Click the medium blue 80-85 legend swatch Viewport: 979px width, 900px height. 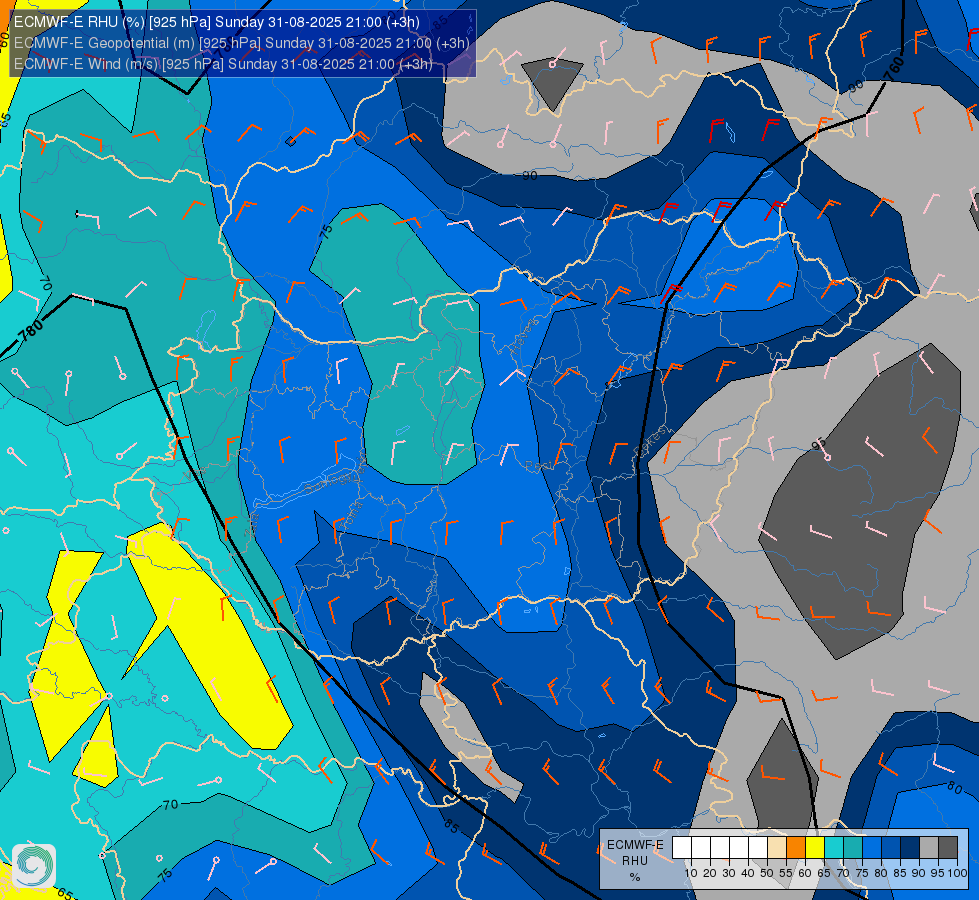pos(891,848)
